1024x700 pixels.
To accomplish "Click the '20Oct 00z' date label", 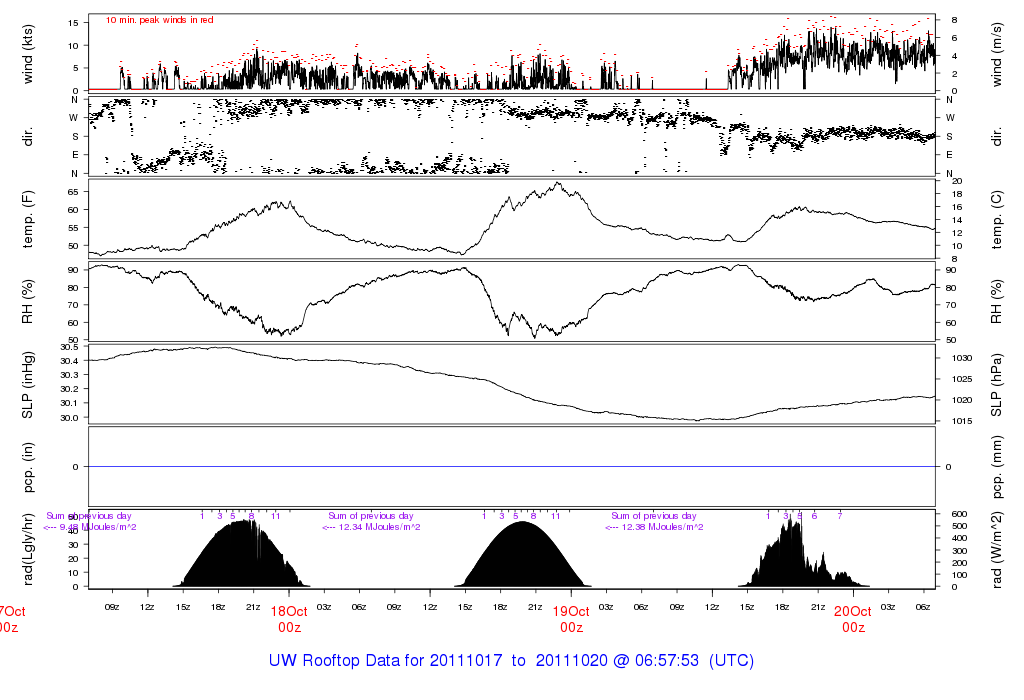I will (853, 619).
